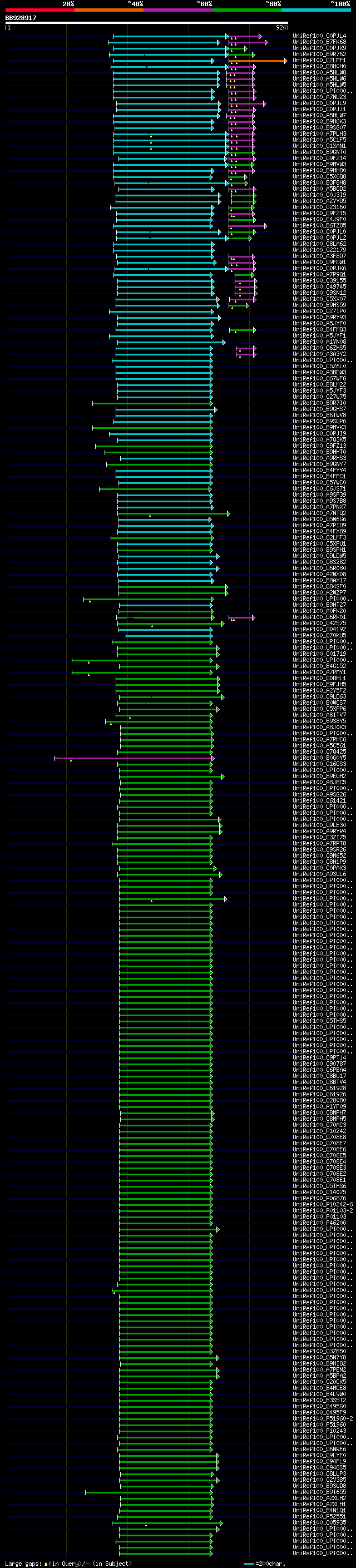Open hit UniRef100_P06876
The image size is (356, 1568).
click(319, 1199)
